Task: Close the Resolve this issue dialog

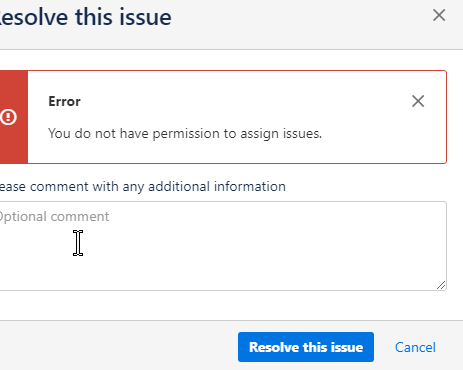Action: 439,15
